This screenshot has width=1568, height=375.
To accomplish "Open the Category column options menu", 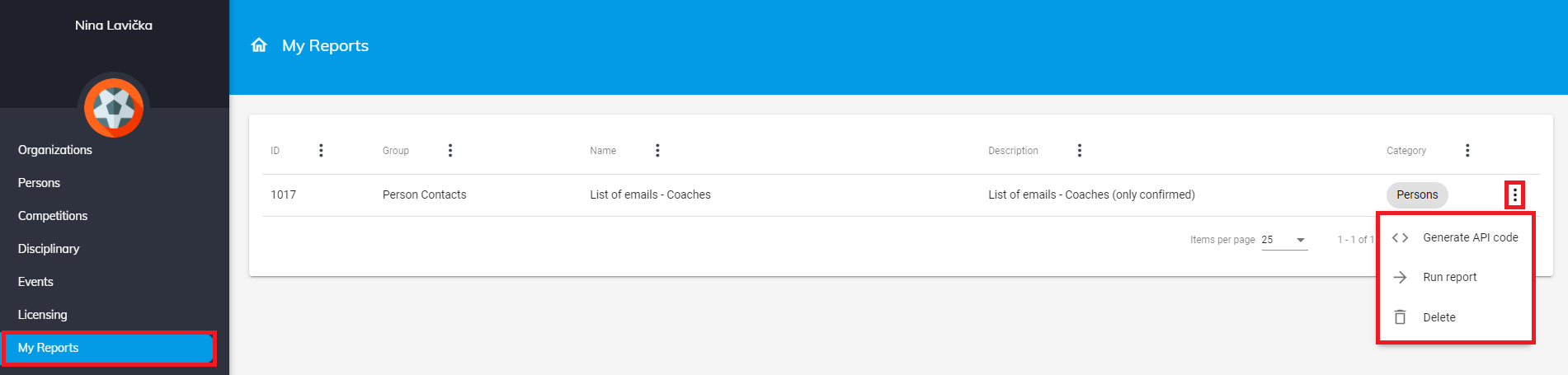I will point(1467,150).
